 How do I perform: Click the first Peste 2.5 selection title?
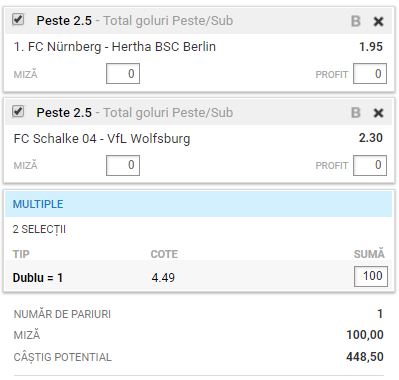pyautogui.click(x=64, y=21)
